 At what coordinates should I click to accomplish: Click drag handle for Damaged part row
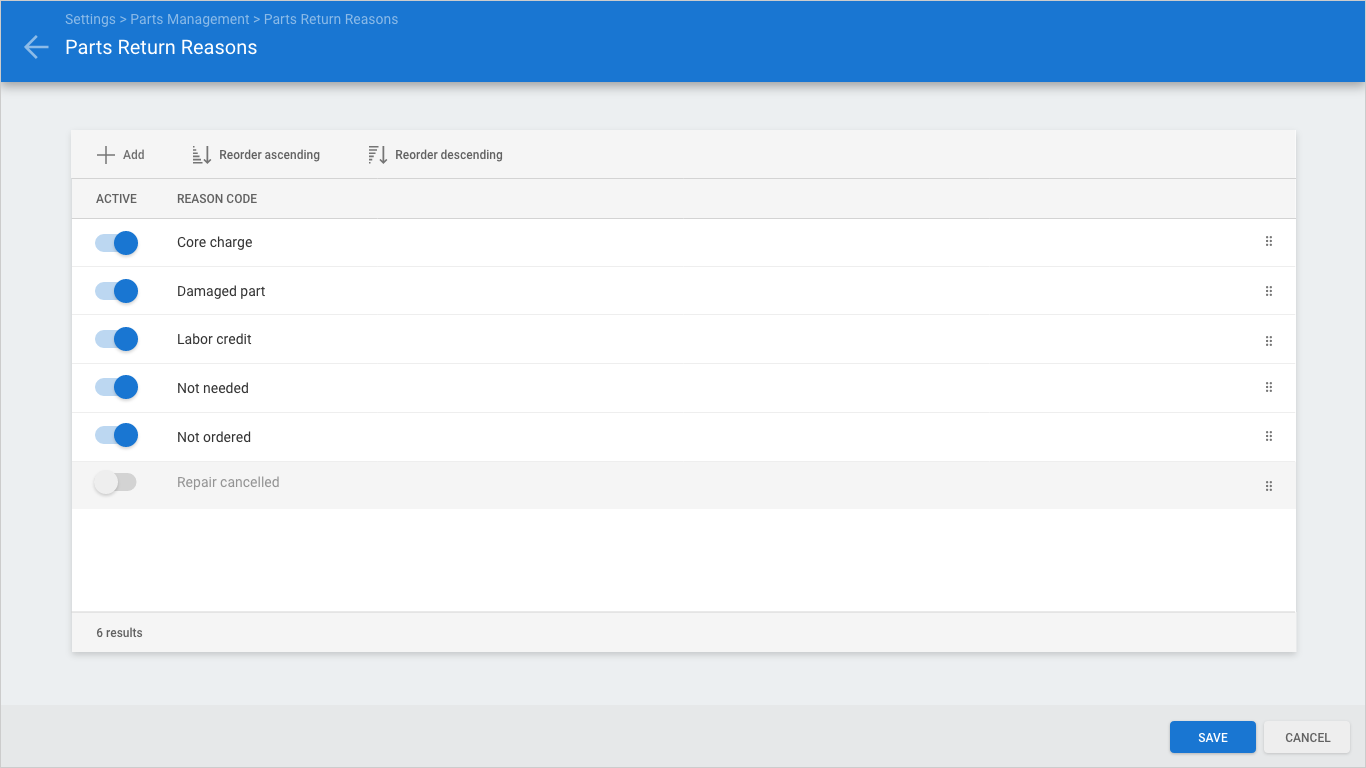coord(1268,291)
